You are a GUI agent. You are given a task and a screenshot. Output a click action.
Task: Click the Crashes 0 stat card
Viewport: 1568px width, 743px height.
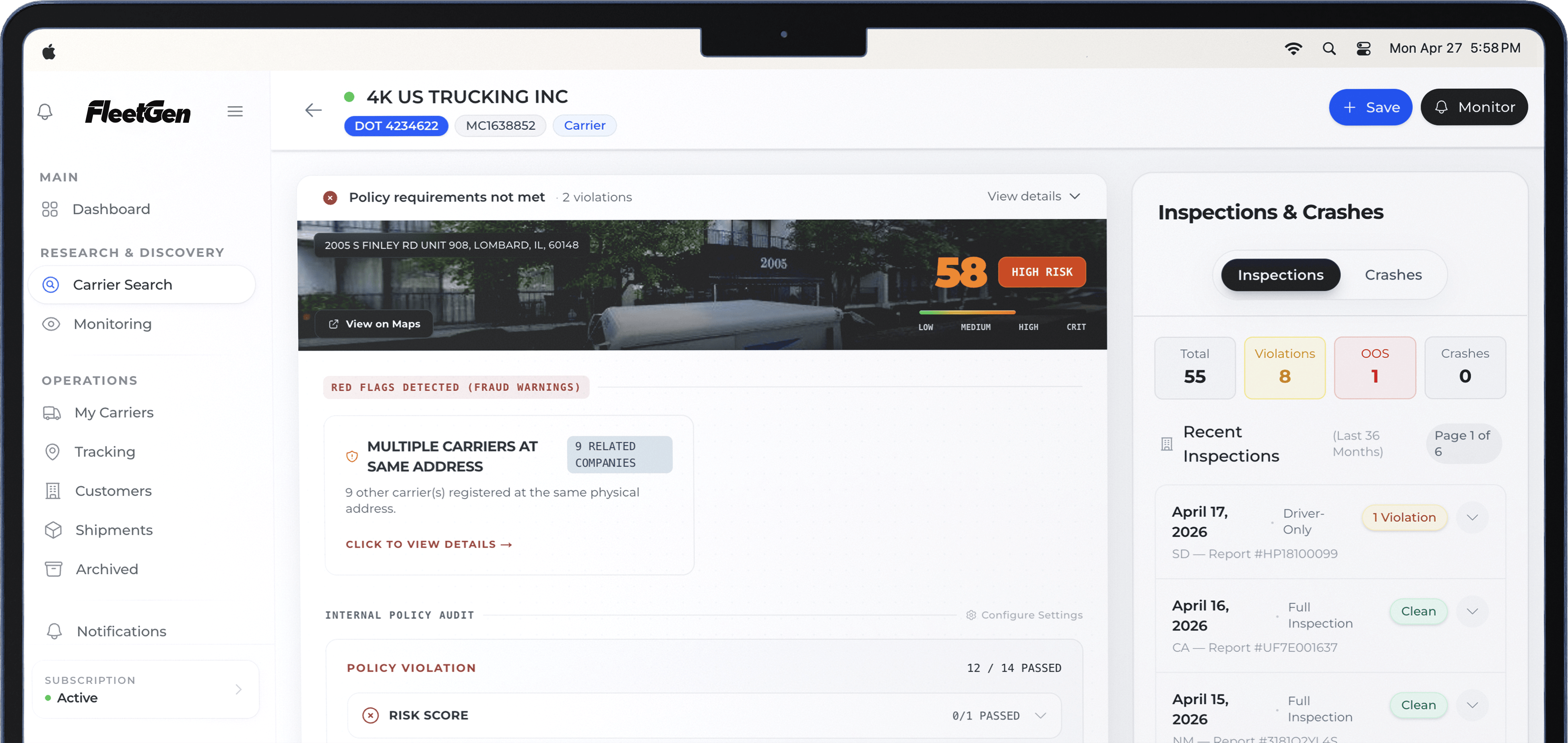pos(1465,368)
